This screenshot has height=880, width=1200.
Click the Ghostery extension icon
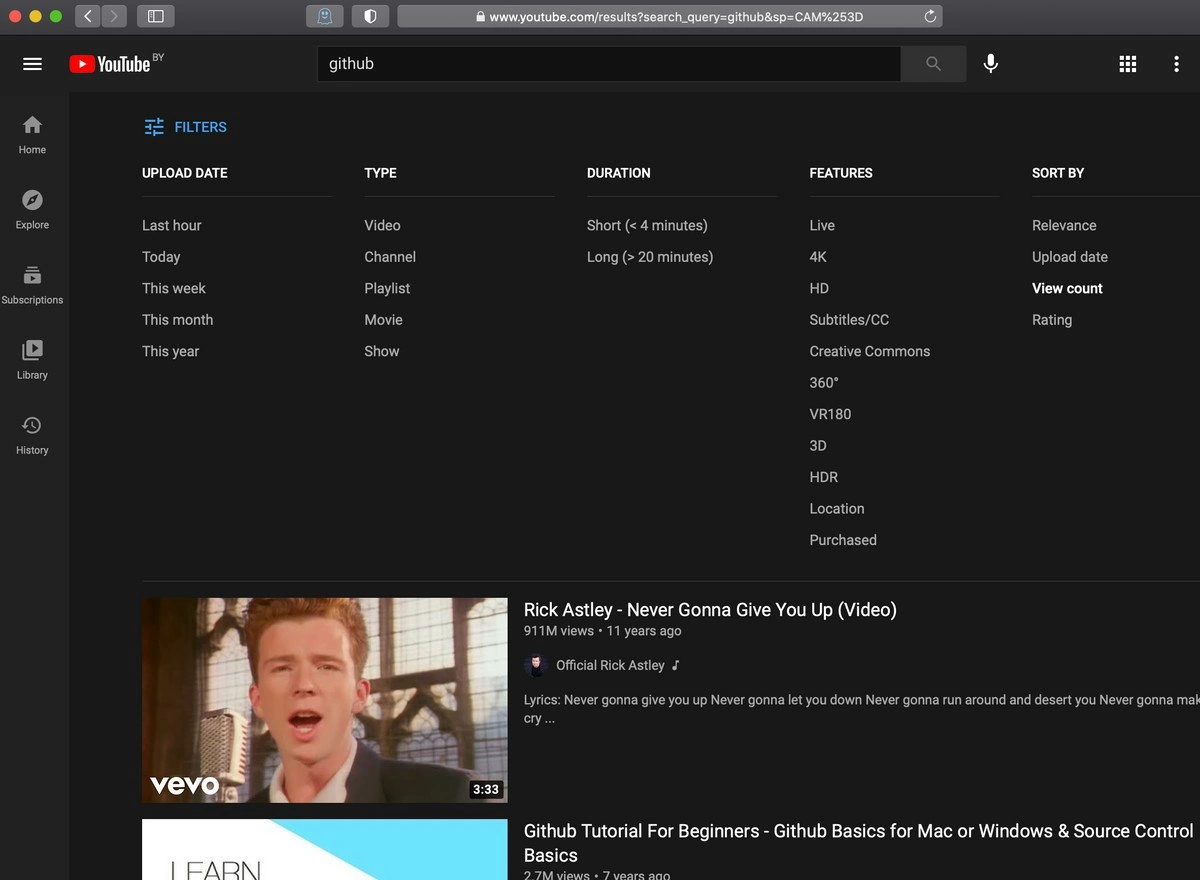325,16
